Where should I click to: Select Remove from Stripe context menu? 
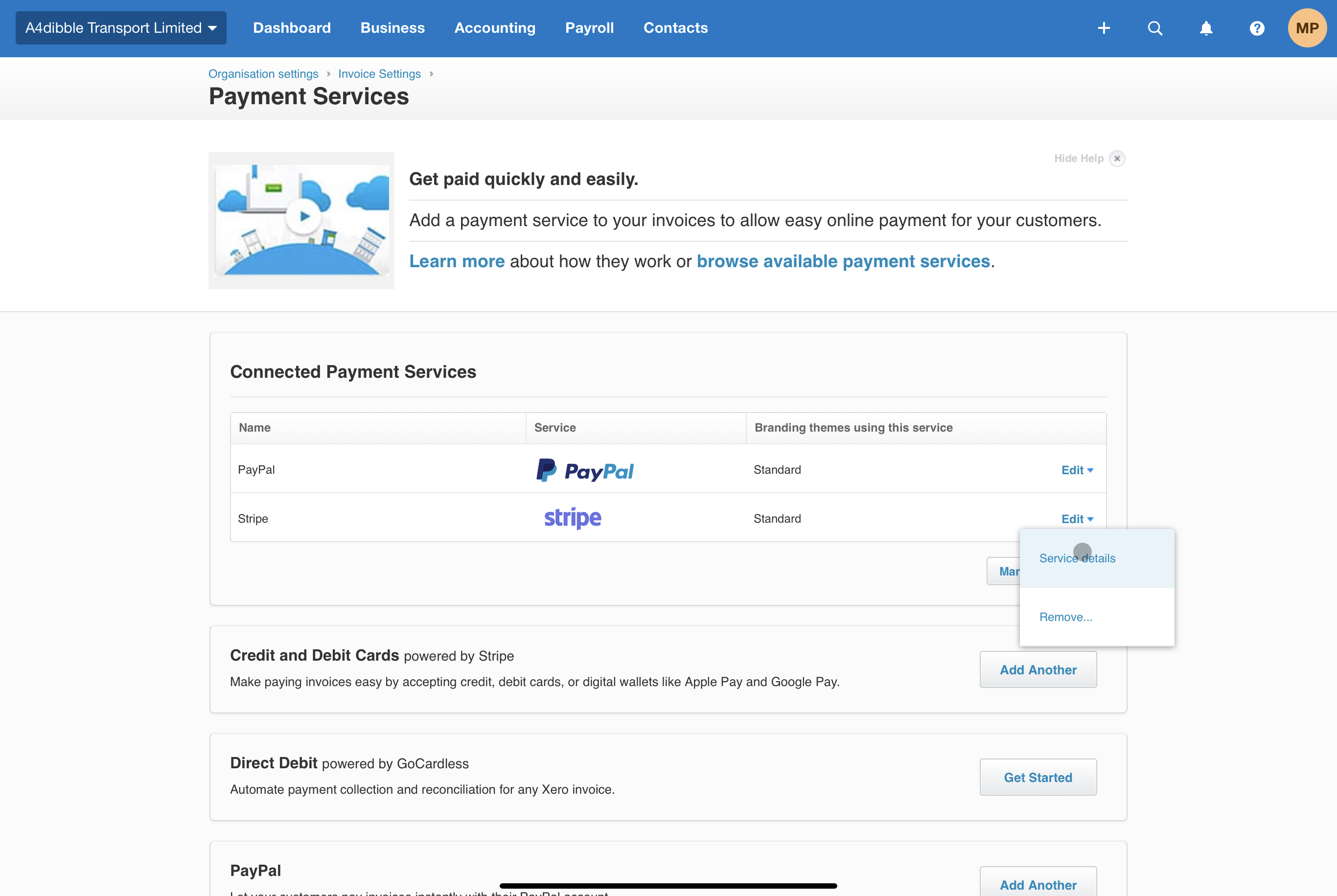click(1066, 616)
